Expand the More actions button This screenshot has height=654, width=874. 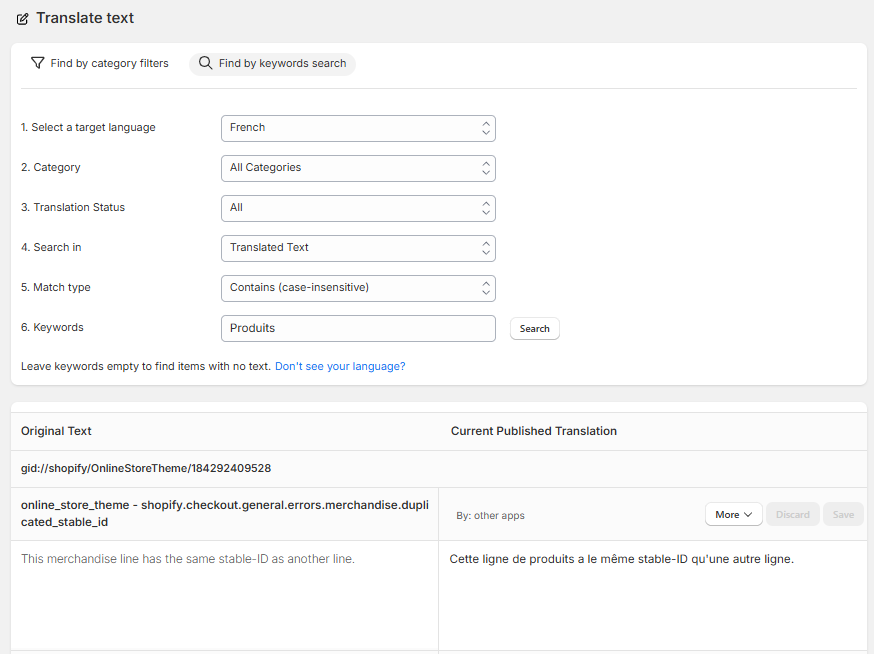click(734, 515)
